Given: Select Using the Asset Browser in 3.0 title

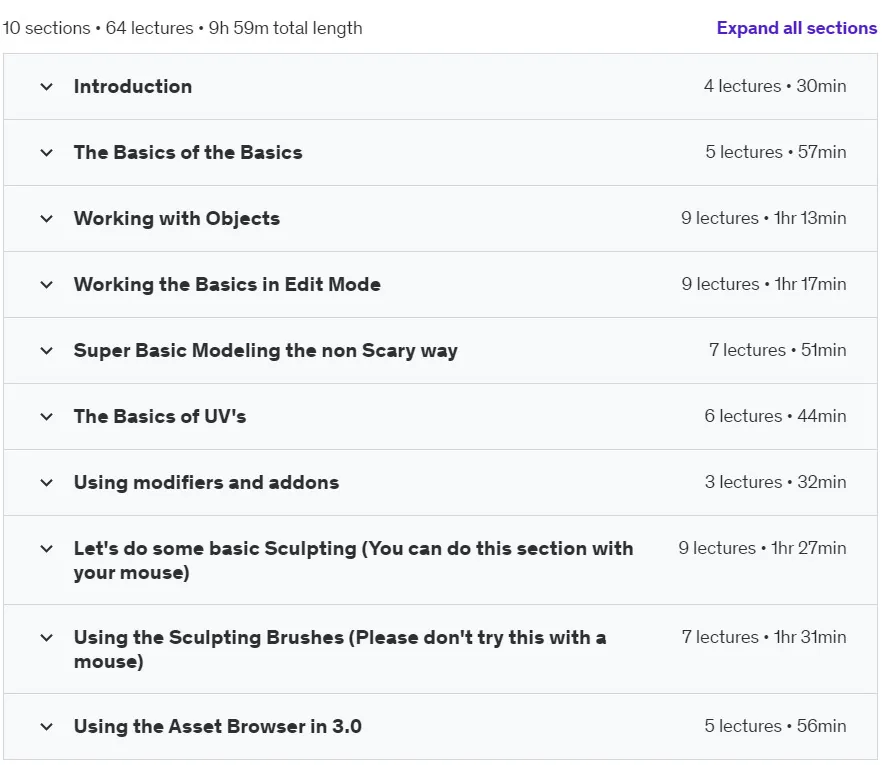Looking at the screenshot, I should (218, 726).
